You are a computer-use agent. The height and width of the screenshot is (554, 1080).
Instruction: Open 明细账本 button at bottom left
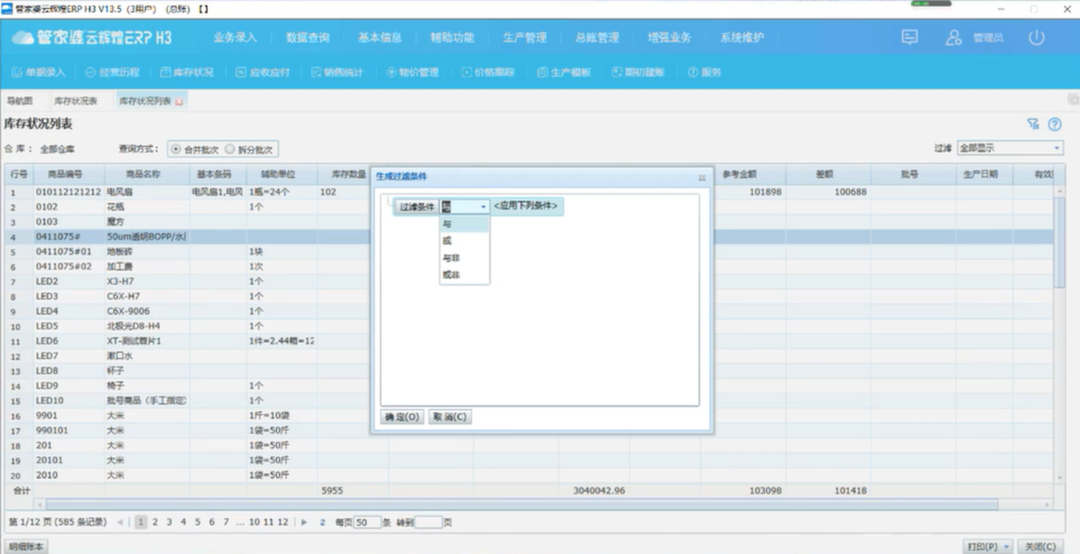26,546
